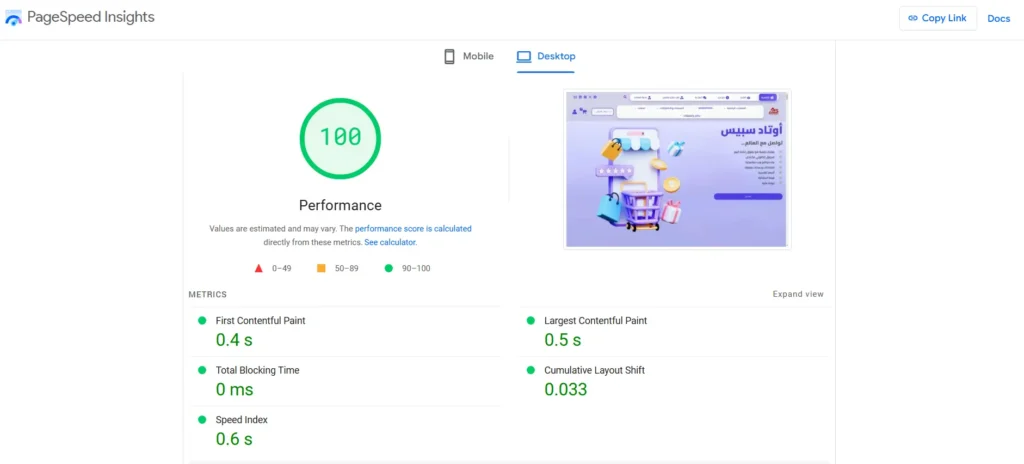Expand view of the metrics section
This screenshot has height=464, width=1024.
[x=798, y=294]
